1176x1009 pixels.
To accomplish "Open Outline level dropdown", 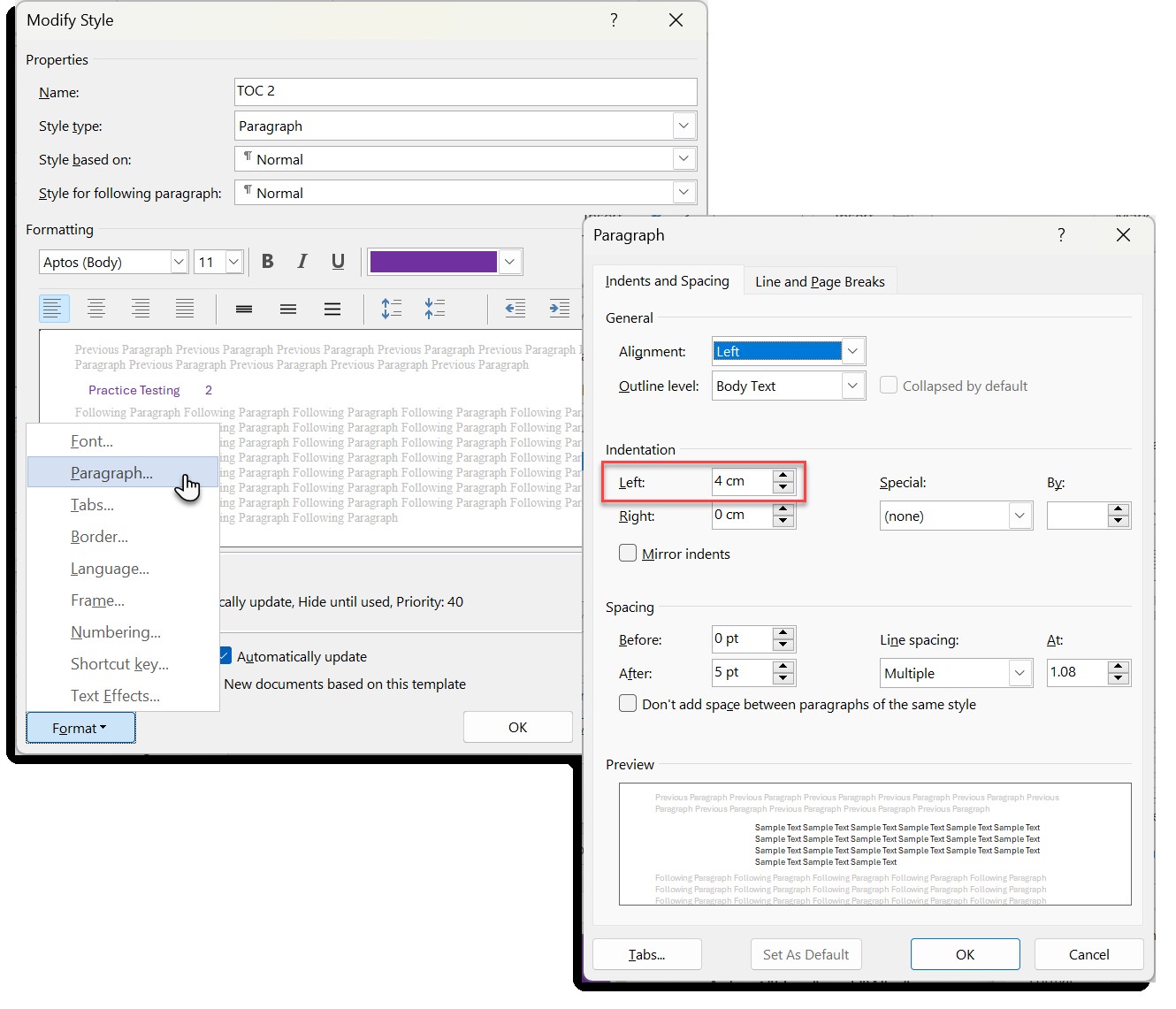I will 852,386.
